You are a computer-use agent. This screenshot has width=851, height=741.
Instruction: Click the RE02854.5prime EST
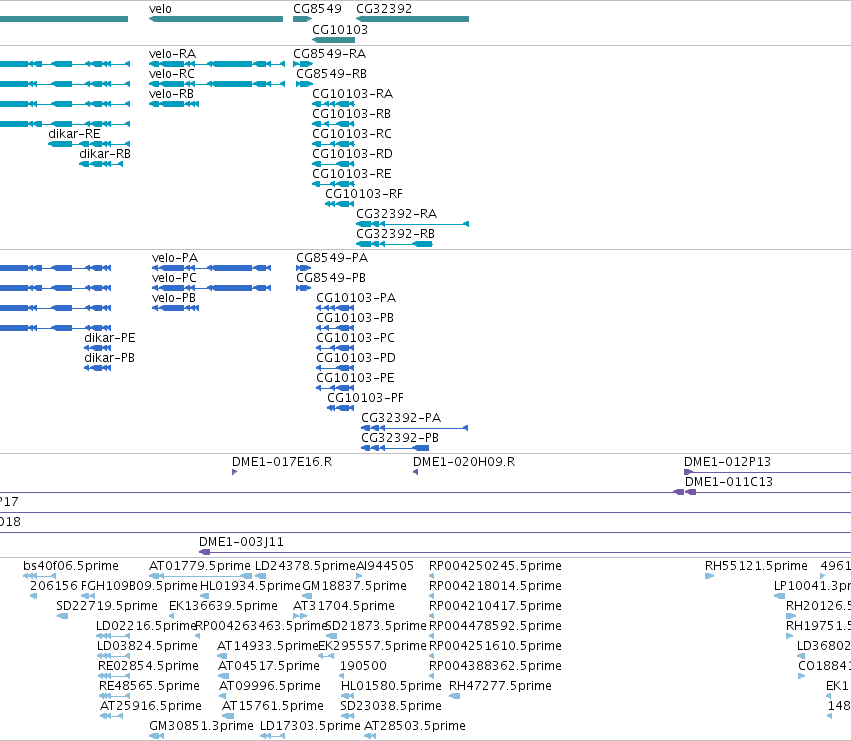[x=114, y=676]
